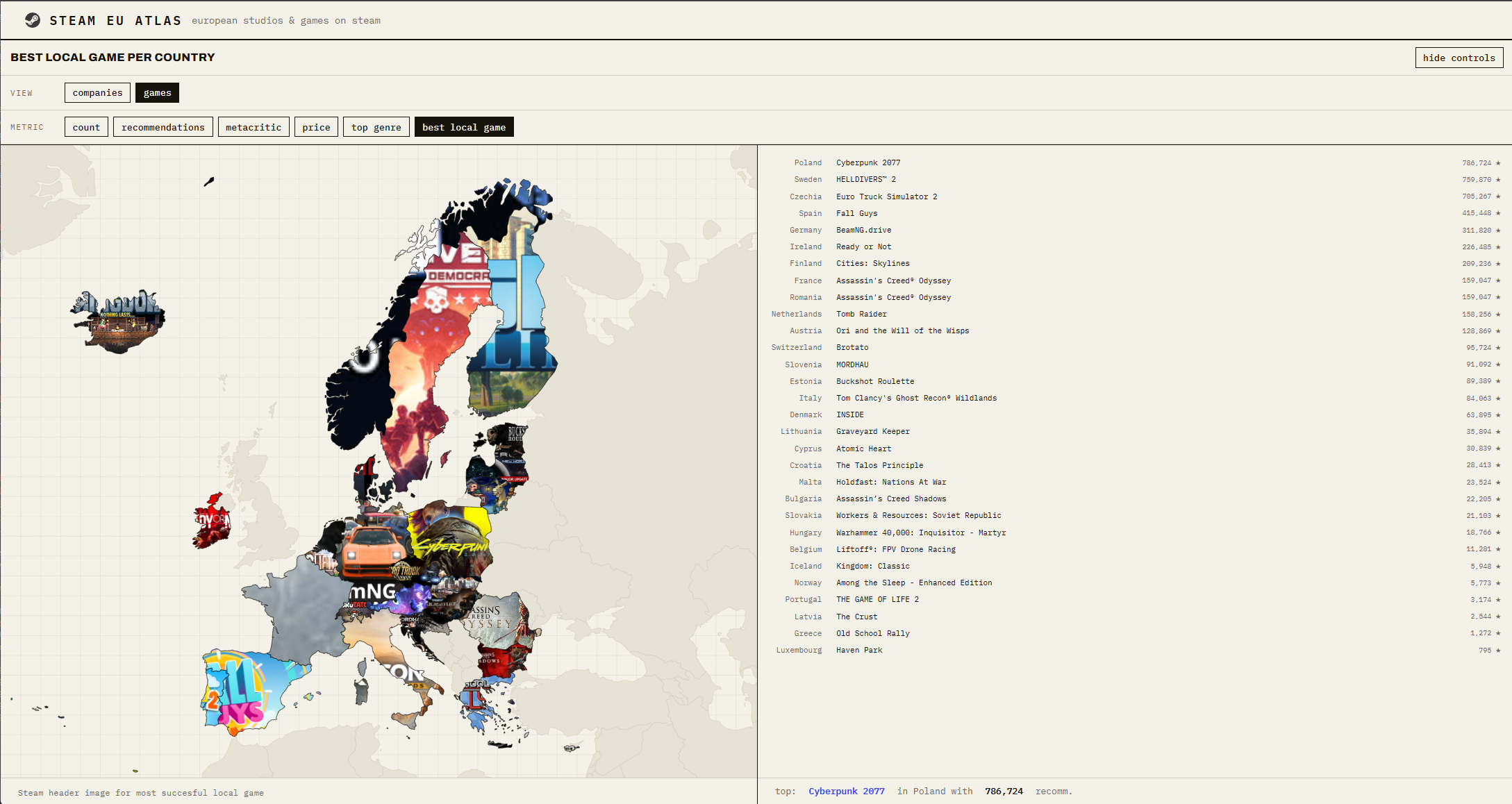
Task: Click The Talos Principle in the list
Action: [x=879, y=465]
